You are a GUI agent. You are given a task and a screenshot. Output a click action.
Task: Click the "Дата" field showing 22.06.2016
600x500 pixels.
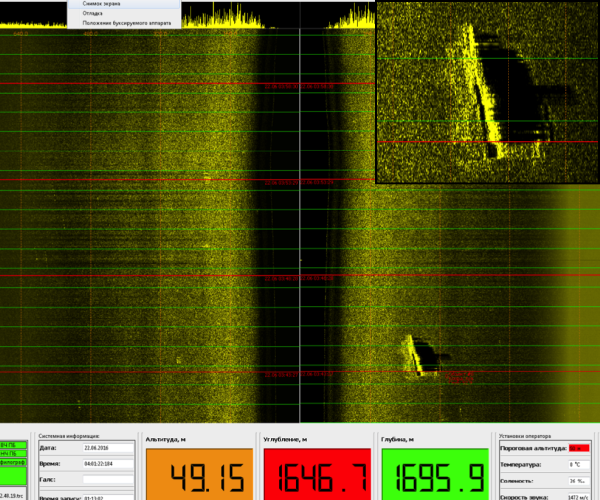point(108,448)
